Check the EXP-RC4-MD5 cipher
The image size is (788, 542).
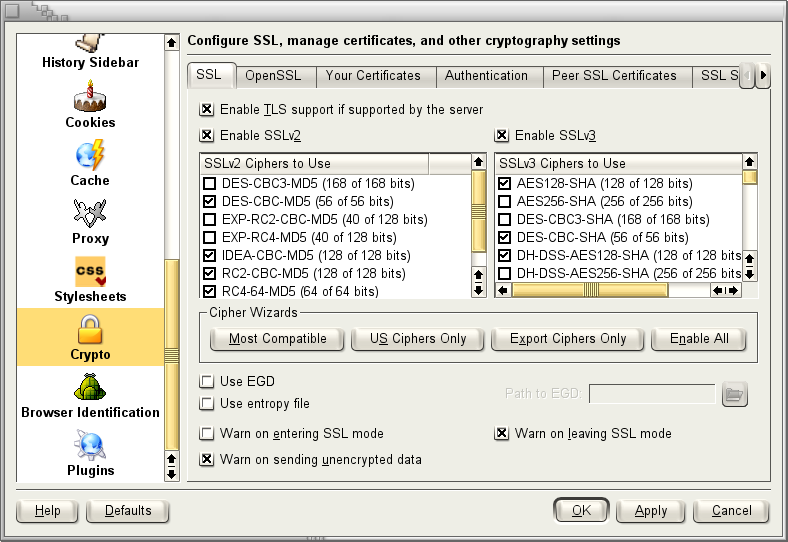(209, 237)
